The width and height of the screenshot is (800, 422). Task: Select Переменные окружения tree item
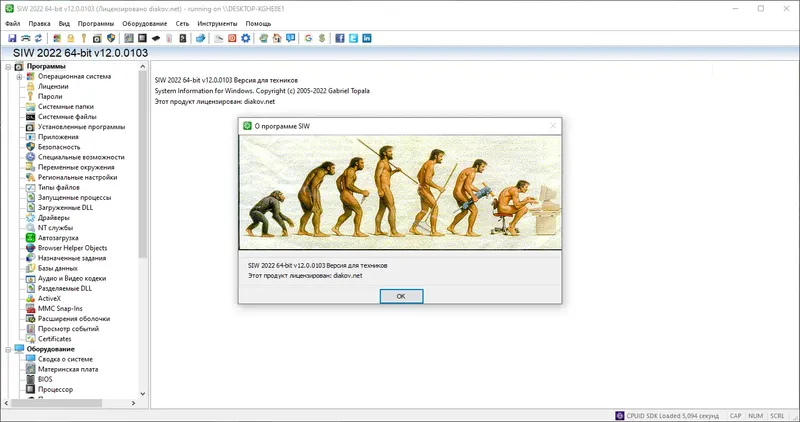point(76,167)
